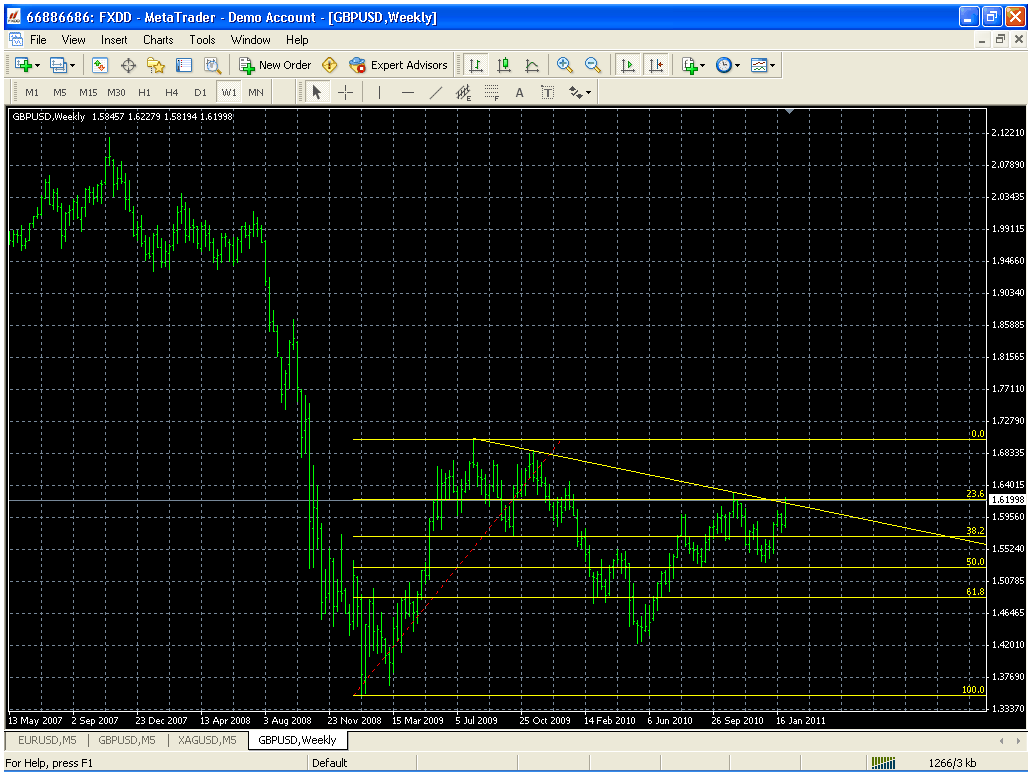Expand the indicators list dropdown
Screen dimensions: 1032x776
[703, 65]
